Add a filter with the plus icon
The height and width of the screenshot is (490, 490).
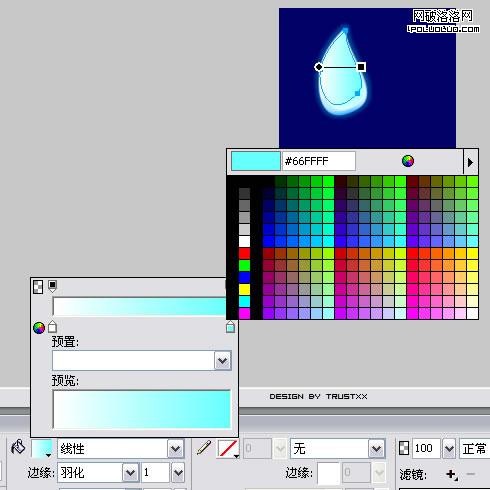[x=451, y=474]
